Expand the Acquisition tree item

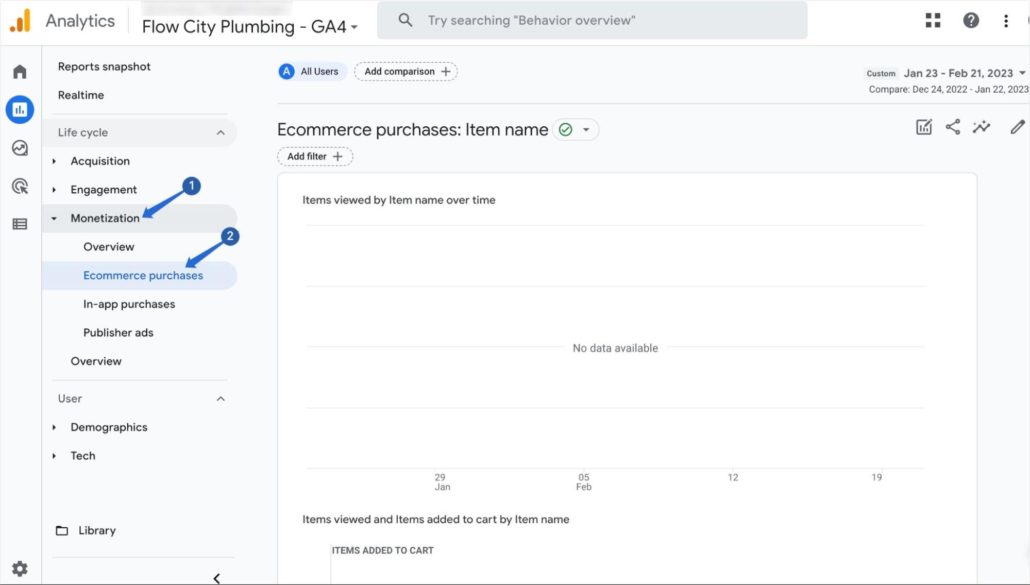pyautogui.click(x=54, y=161)
